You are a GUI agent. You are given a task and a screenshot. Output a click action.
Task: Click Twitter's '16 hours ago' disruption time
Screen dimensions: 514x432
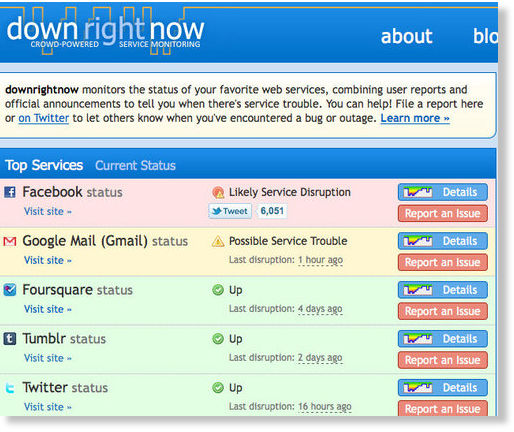click(325, 407)
